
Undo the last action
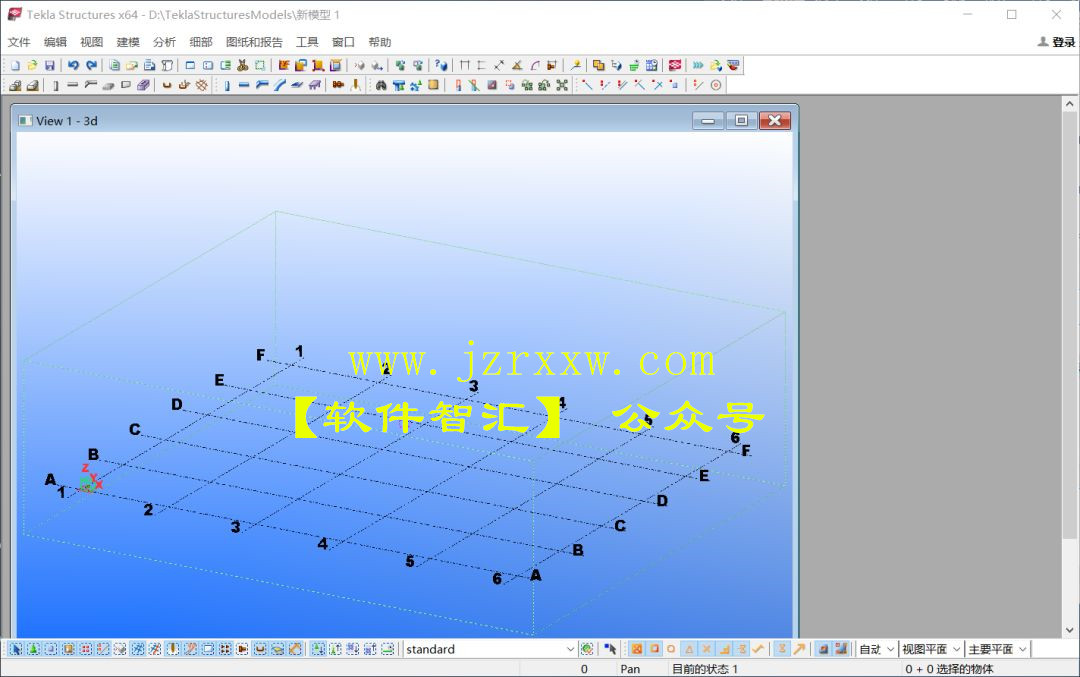click(73, 65)
